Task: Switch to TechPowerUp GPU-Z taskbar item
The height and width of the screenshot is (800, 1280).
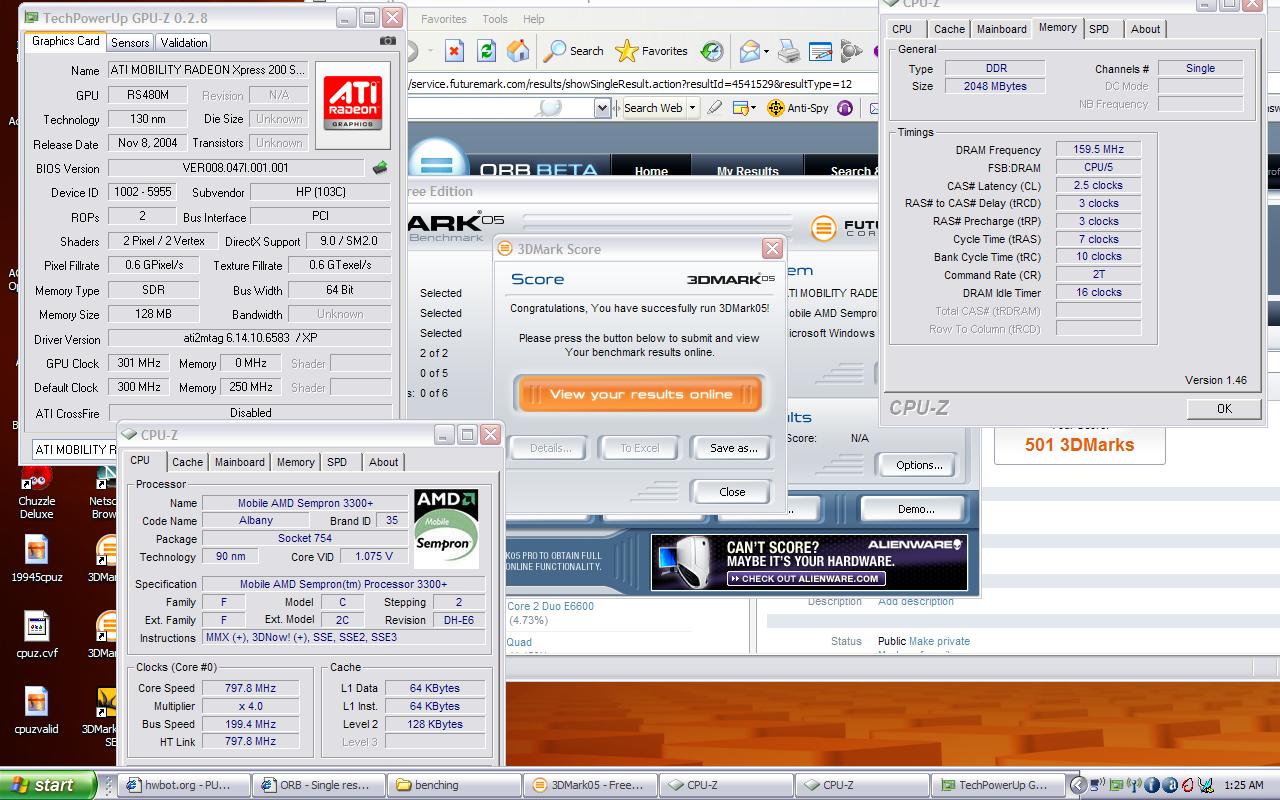Action: pyautogui.click(x=998, y=785)
